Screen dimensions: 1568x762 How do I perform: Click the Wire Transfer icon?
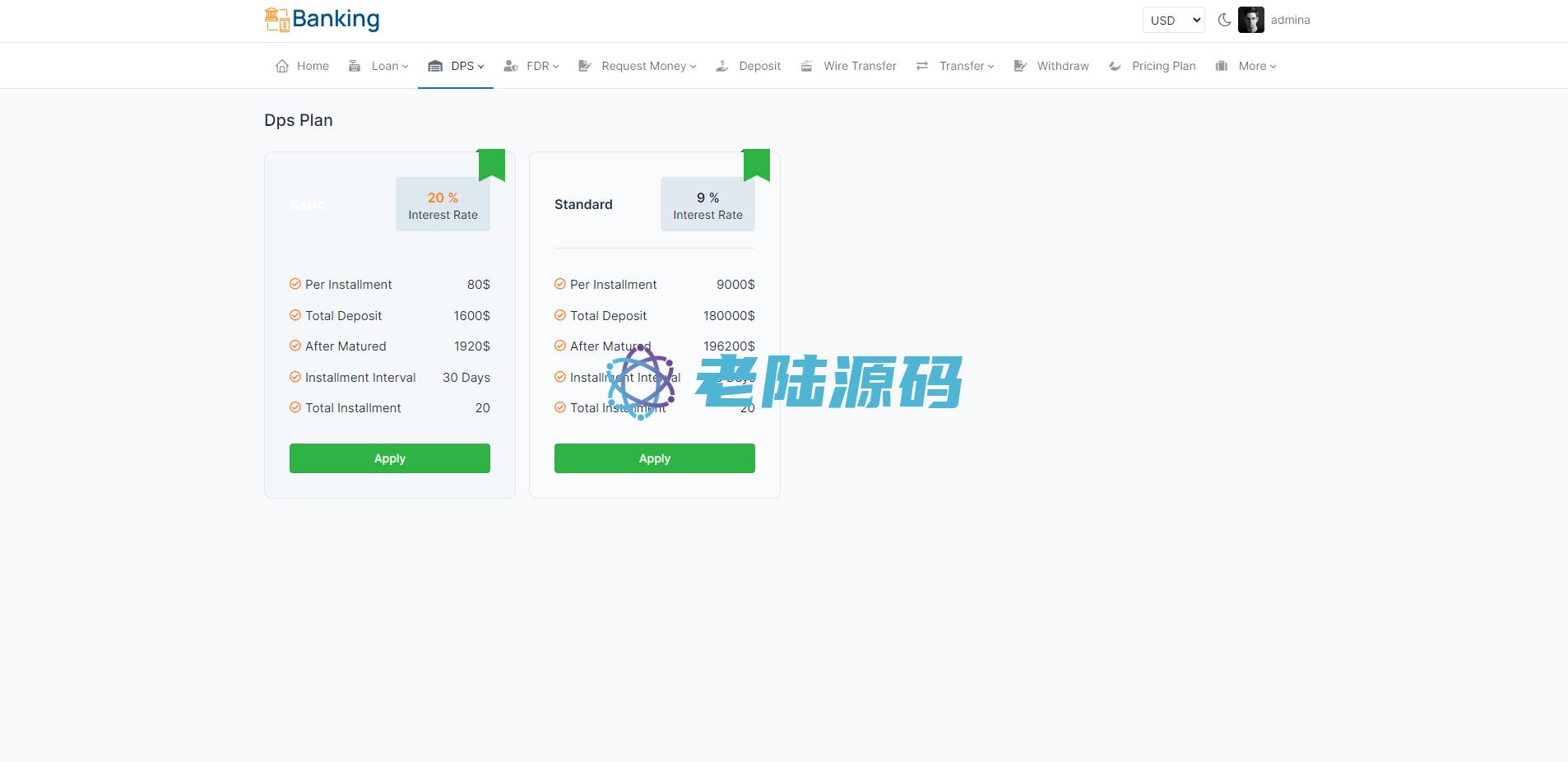point(807,66)
